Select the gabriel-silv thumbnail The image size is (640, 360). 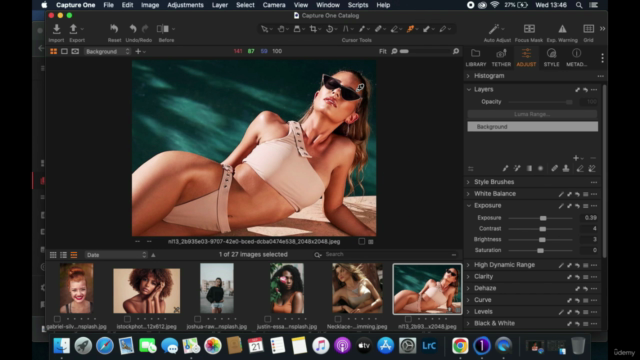(x=76, y=288)
